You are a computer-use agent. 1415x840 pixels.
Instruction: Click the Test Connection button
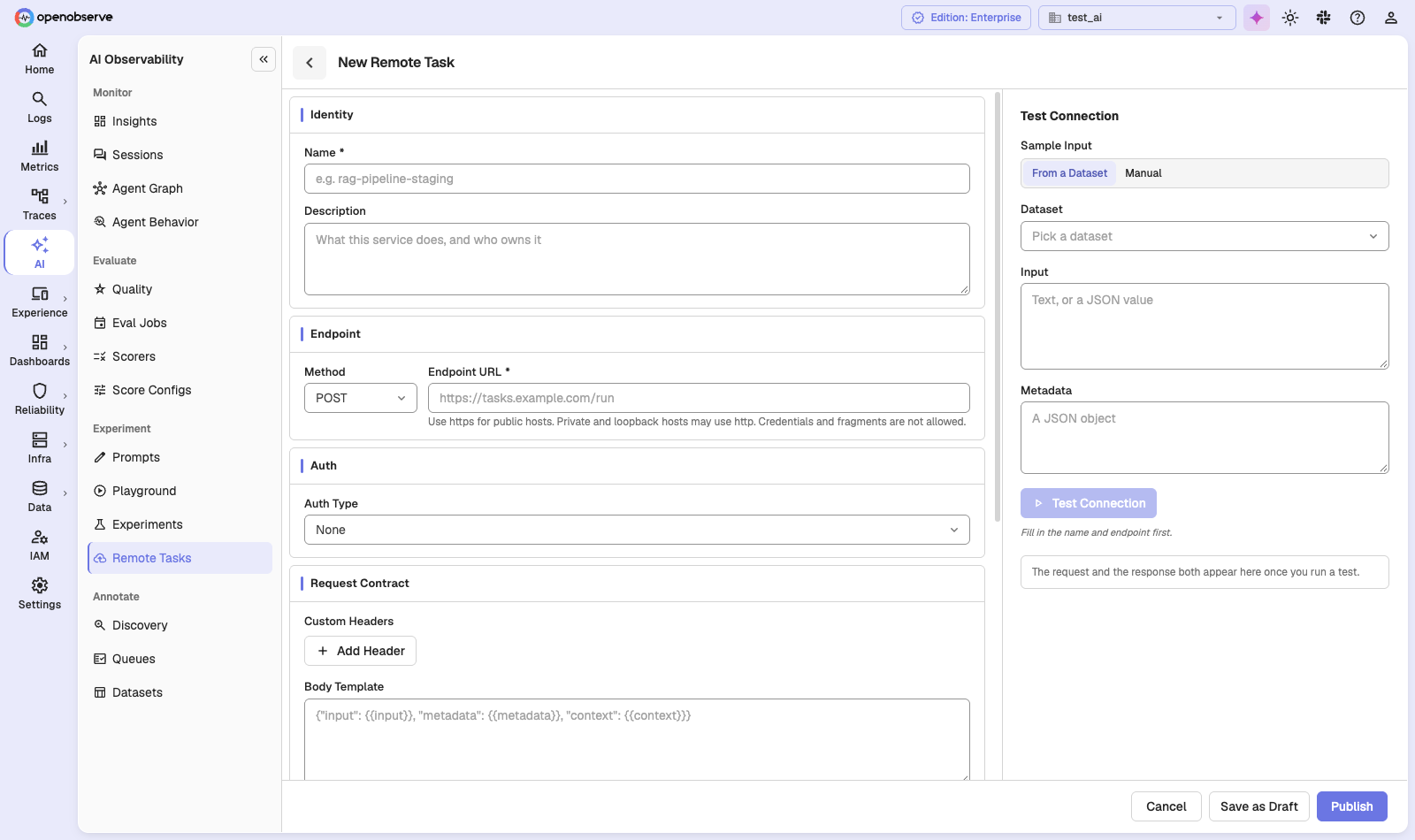tap(1089, 503)
